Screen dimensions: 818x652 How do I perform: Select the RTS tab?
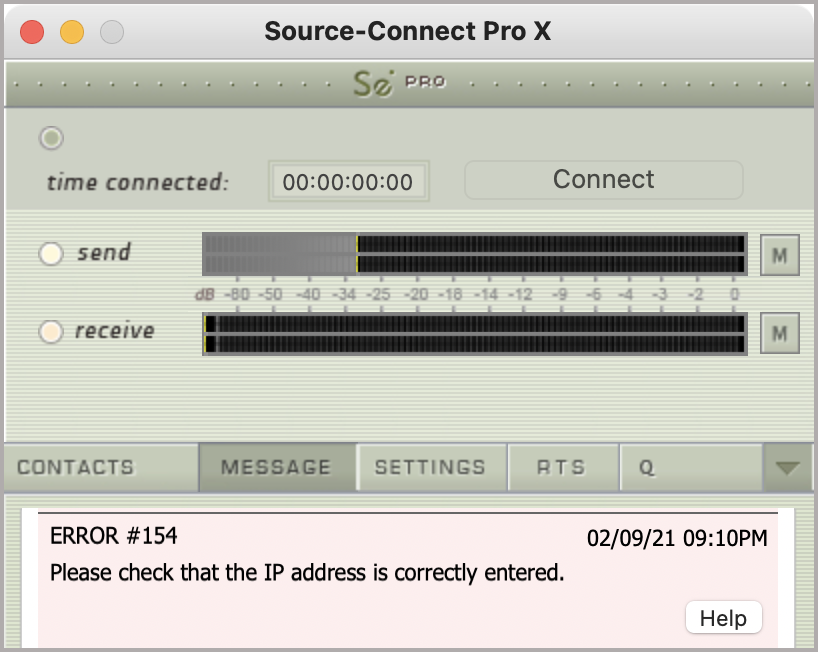pos(561,468)
